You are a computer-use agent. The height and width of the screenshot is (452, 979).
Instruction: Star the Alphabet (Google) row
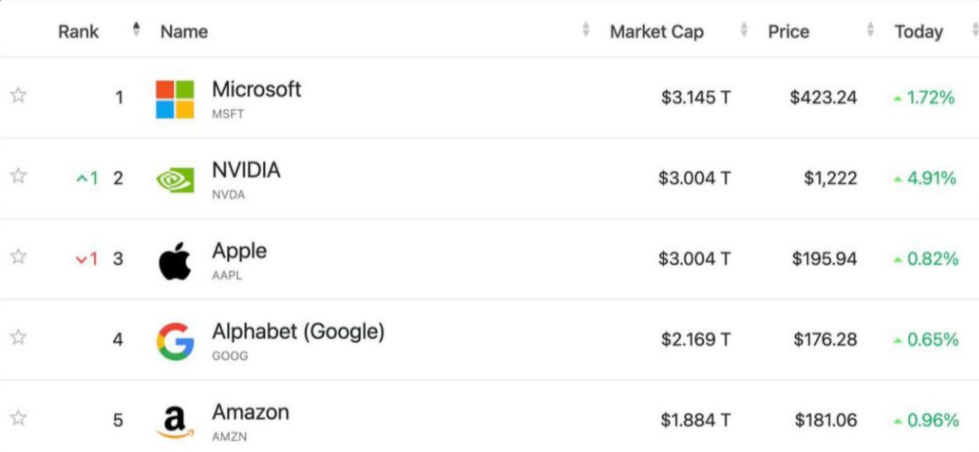click(x=18, y=337)
